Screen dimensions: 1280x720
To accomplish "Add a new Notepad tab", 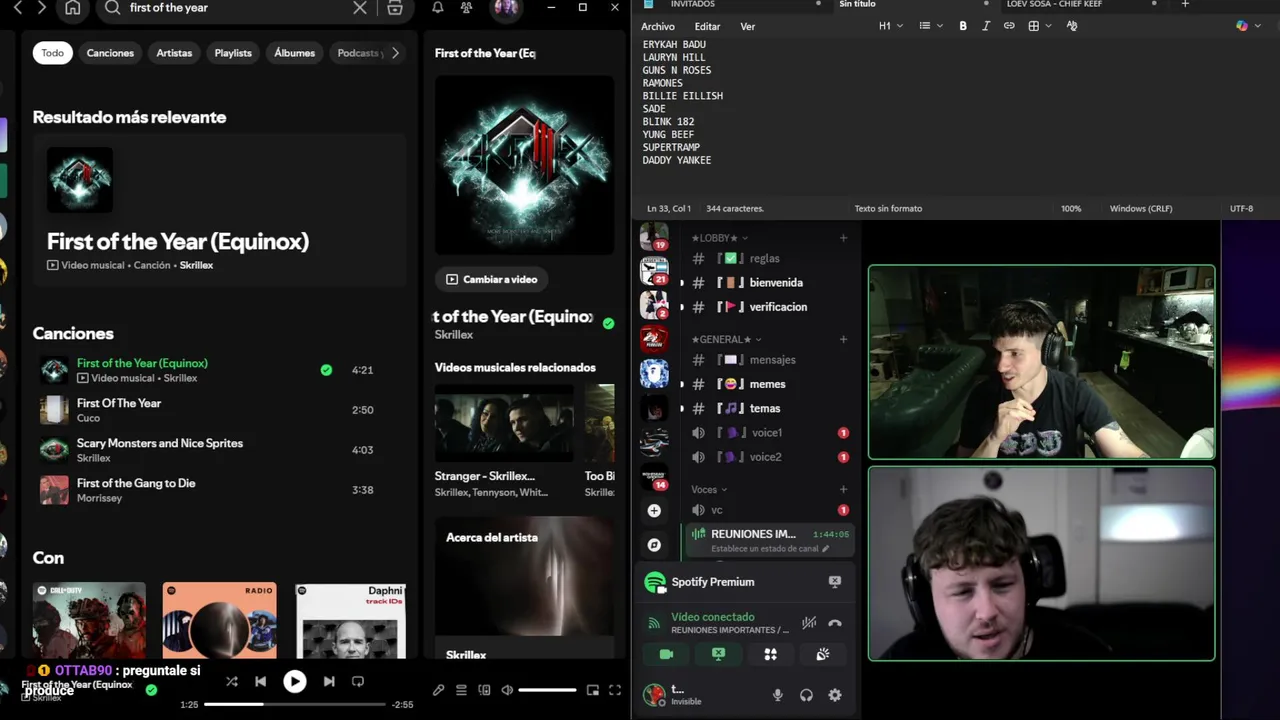I will point(1185,4).
